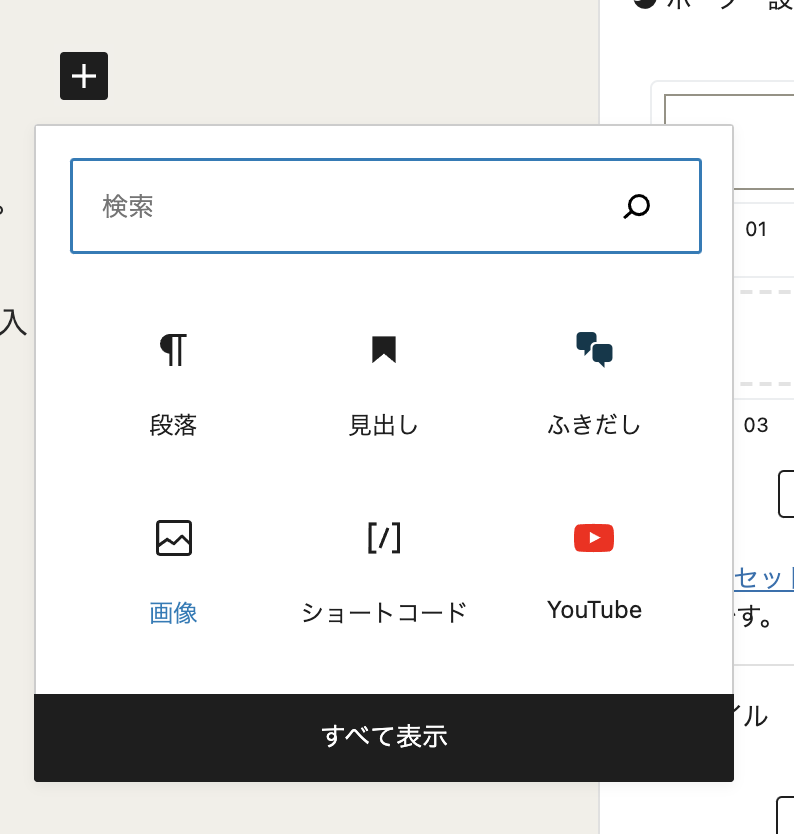This screenshot has height=834, width=794.
Task: Click the ふきだし label text
Action: point(595,426)
